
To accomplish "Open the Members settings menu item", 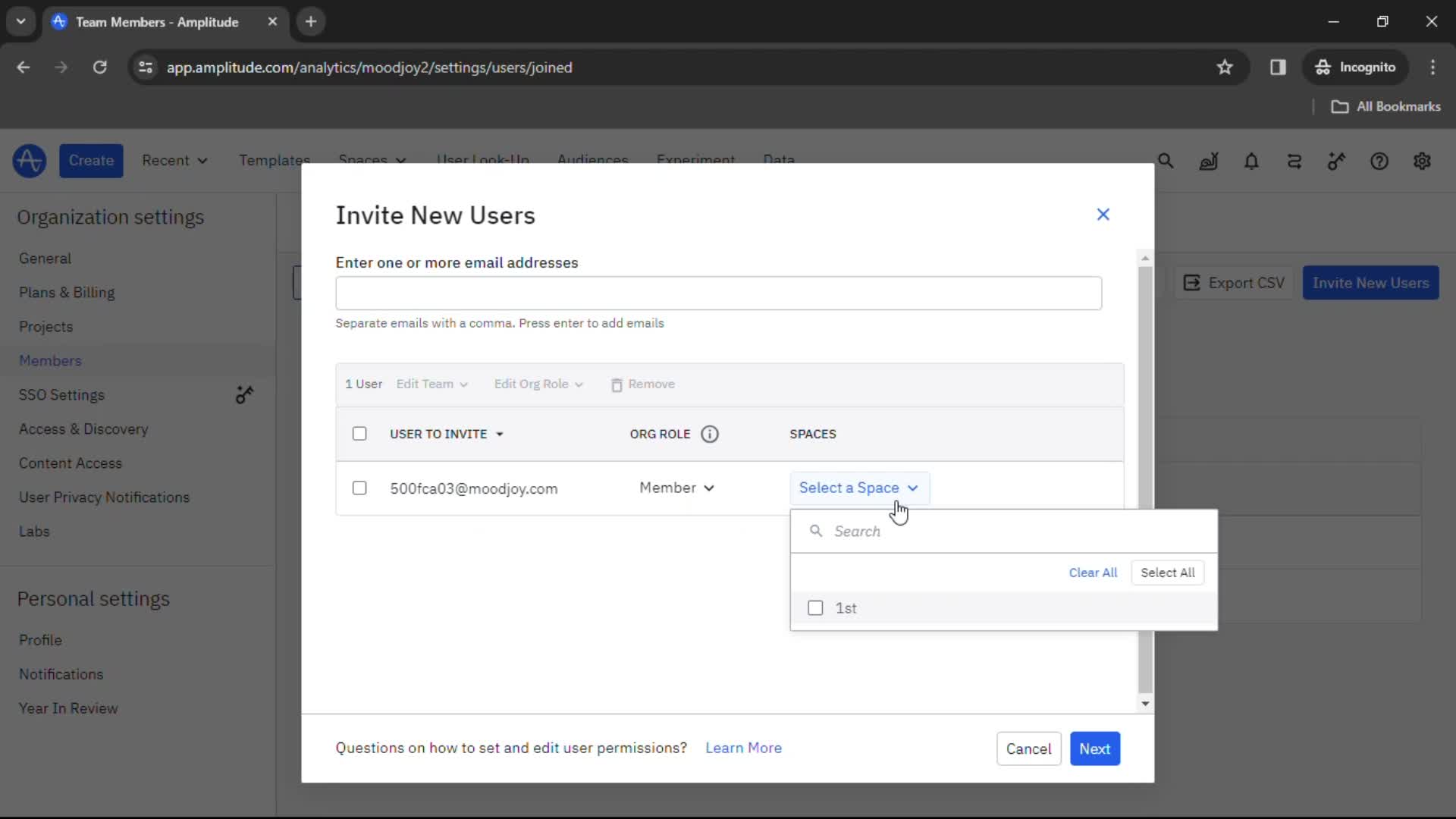I will [x=50, y=361].
